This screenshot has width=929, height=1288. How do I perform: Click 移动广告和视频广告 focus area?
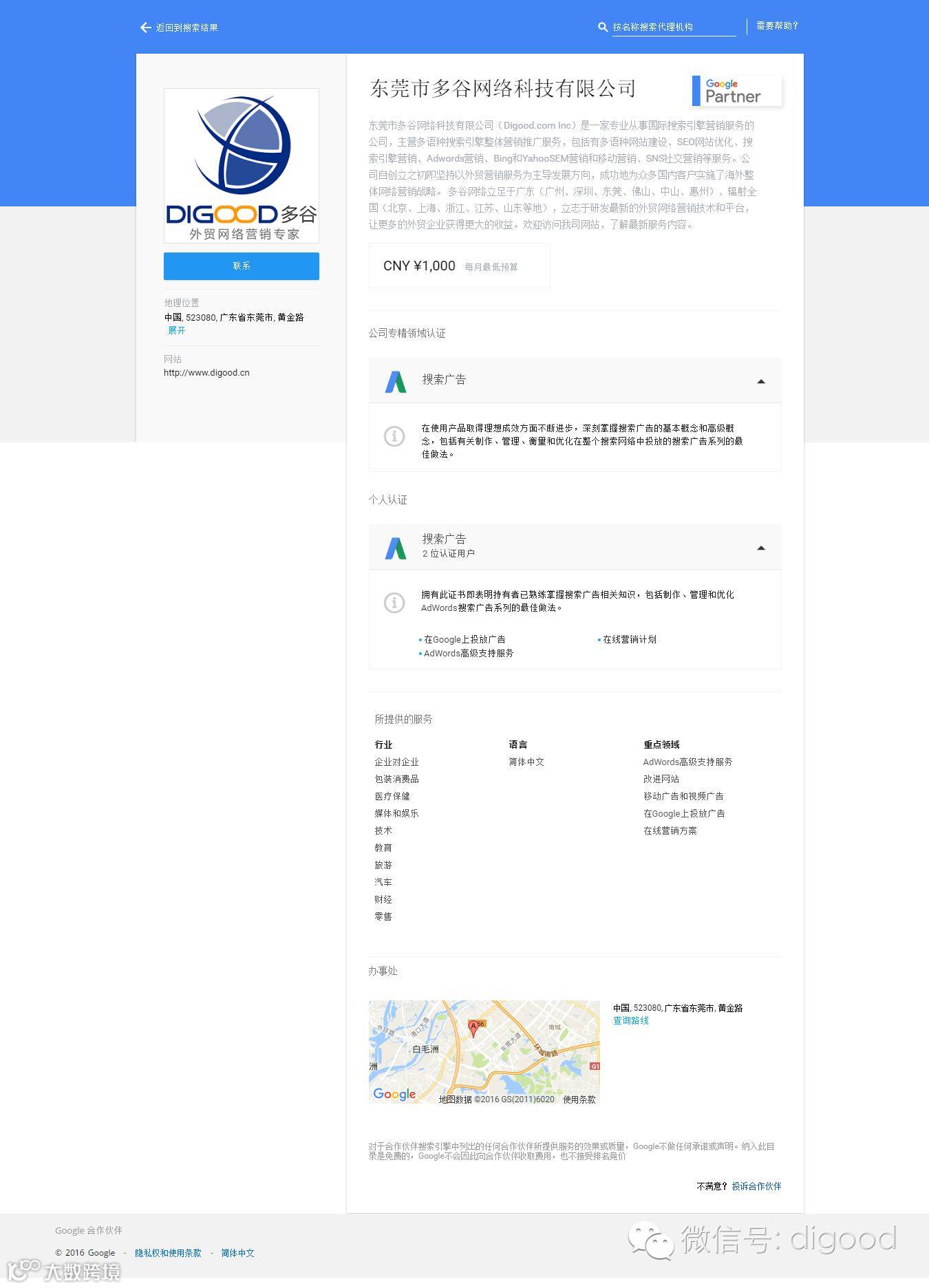coord(683,797)
